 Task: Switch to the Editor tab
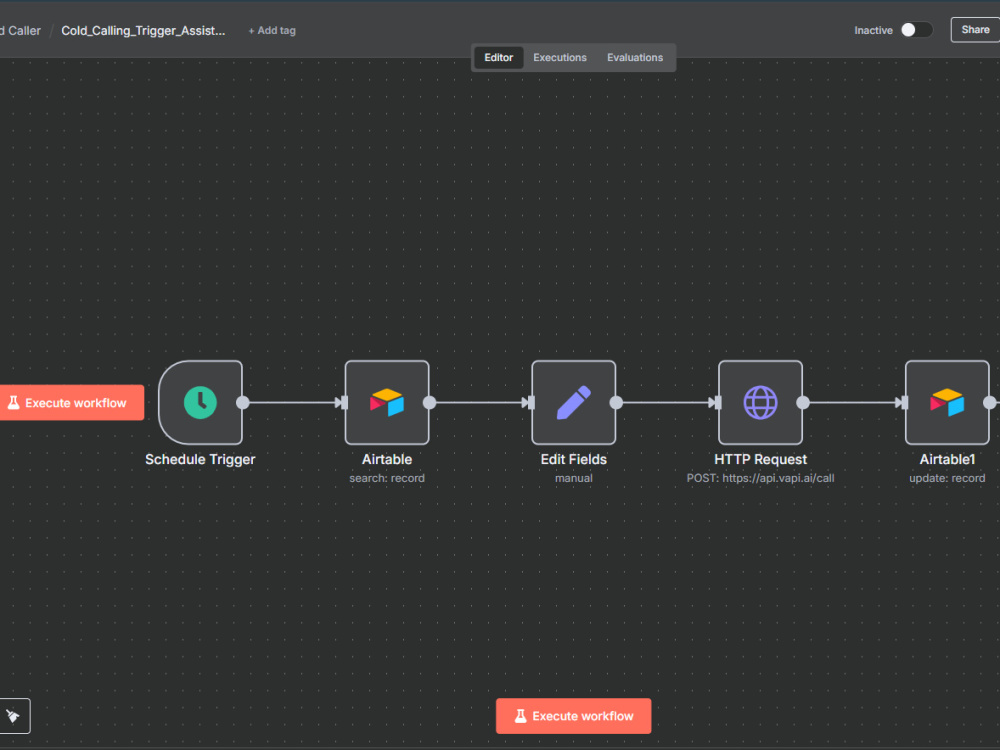point(499,57)
